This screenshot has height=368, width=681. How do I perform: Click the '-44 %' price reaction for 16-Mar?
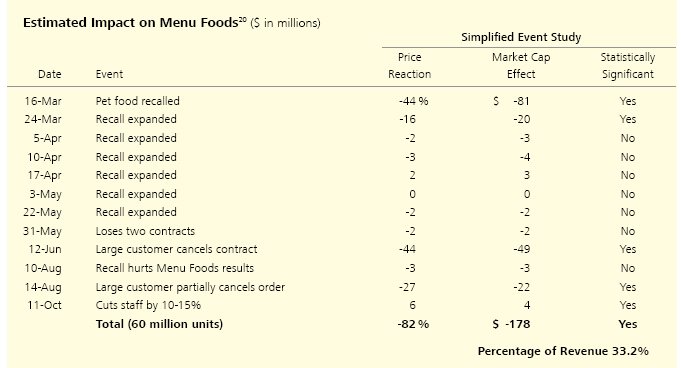click(413, 101)
